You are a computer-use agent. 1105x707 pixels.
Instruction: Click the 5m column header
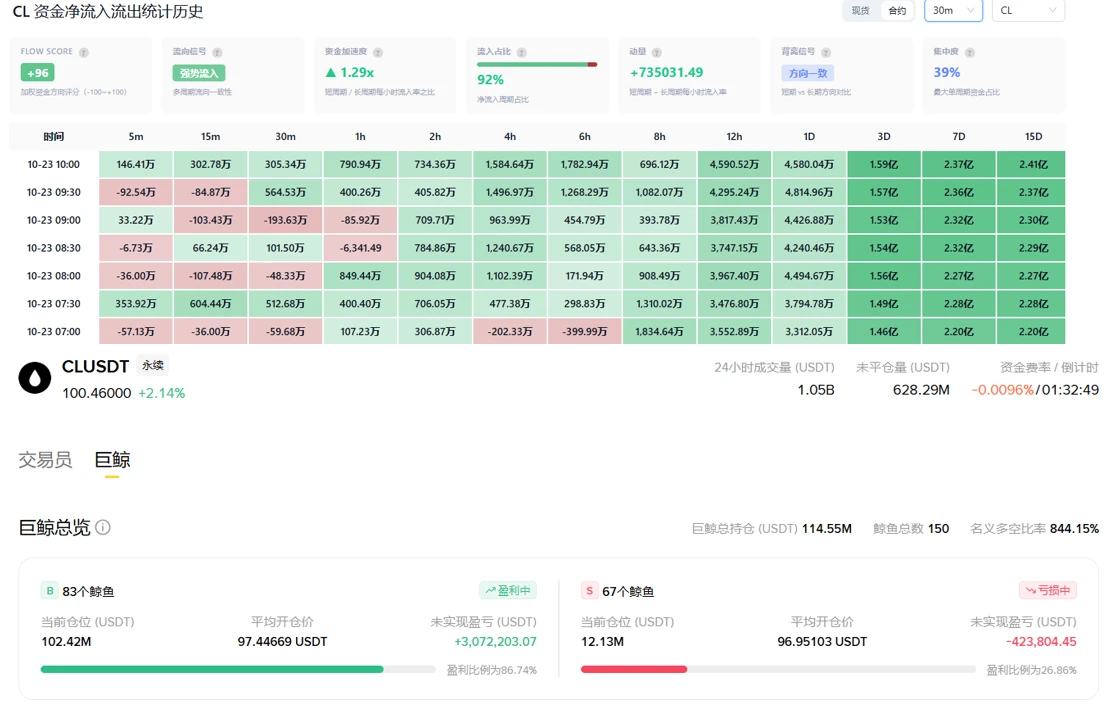136,136
